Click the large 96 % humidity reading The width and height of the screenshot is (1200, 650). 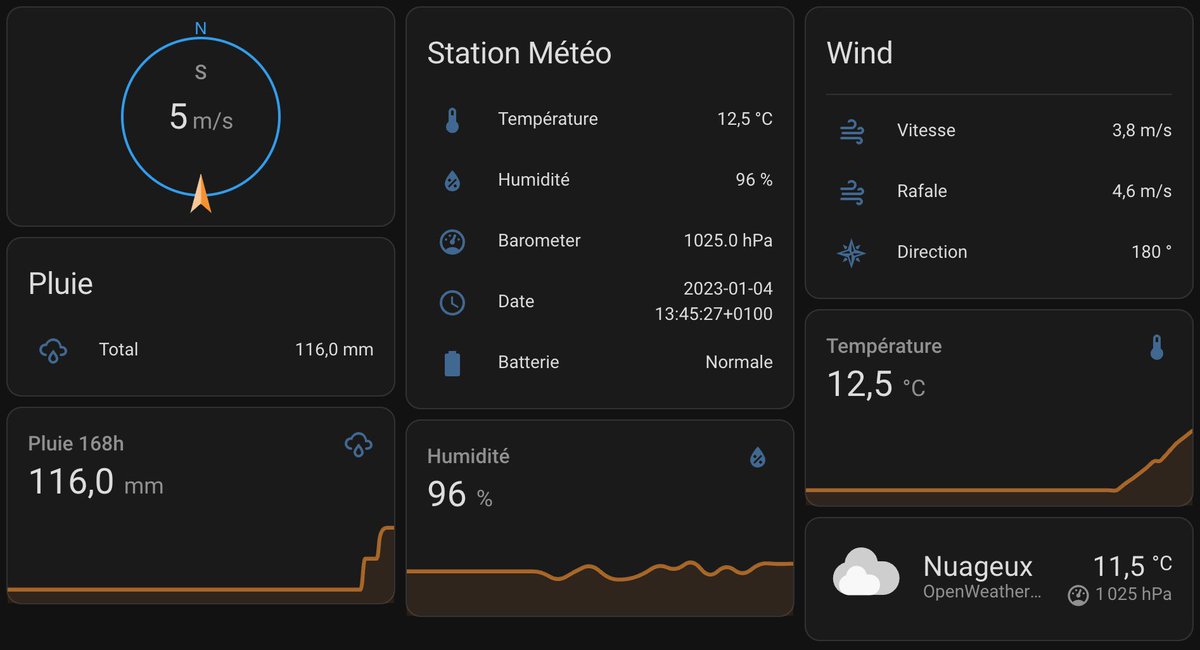[x=460, y=495]
